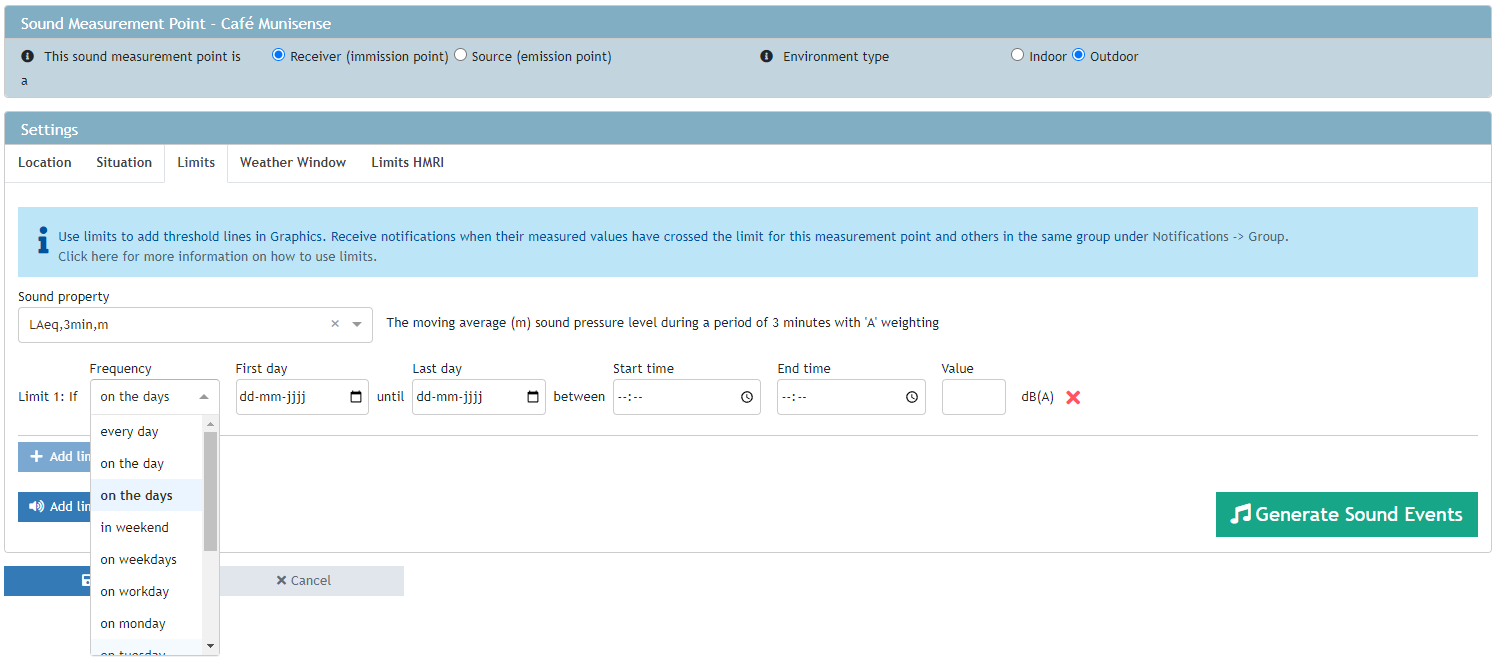Click the frequency dropdown list scrollbar
1497x664 pixels.
pyautogui.click(x=210, y=490)
